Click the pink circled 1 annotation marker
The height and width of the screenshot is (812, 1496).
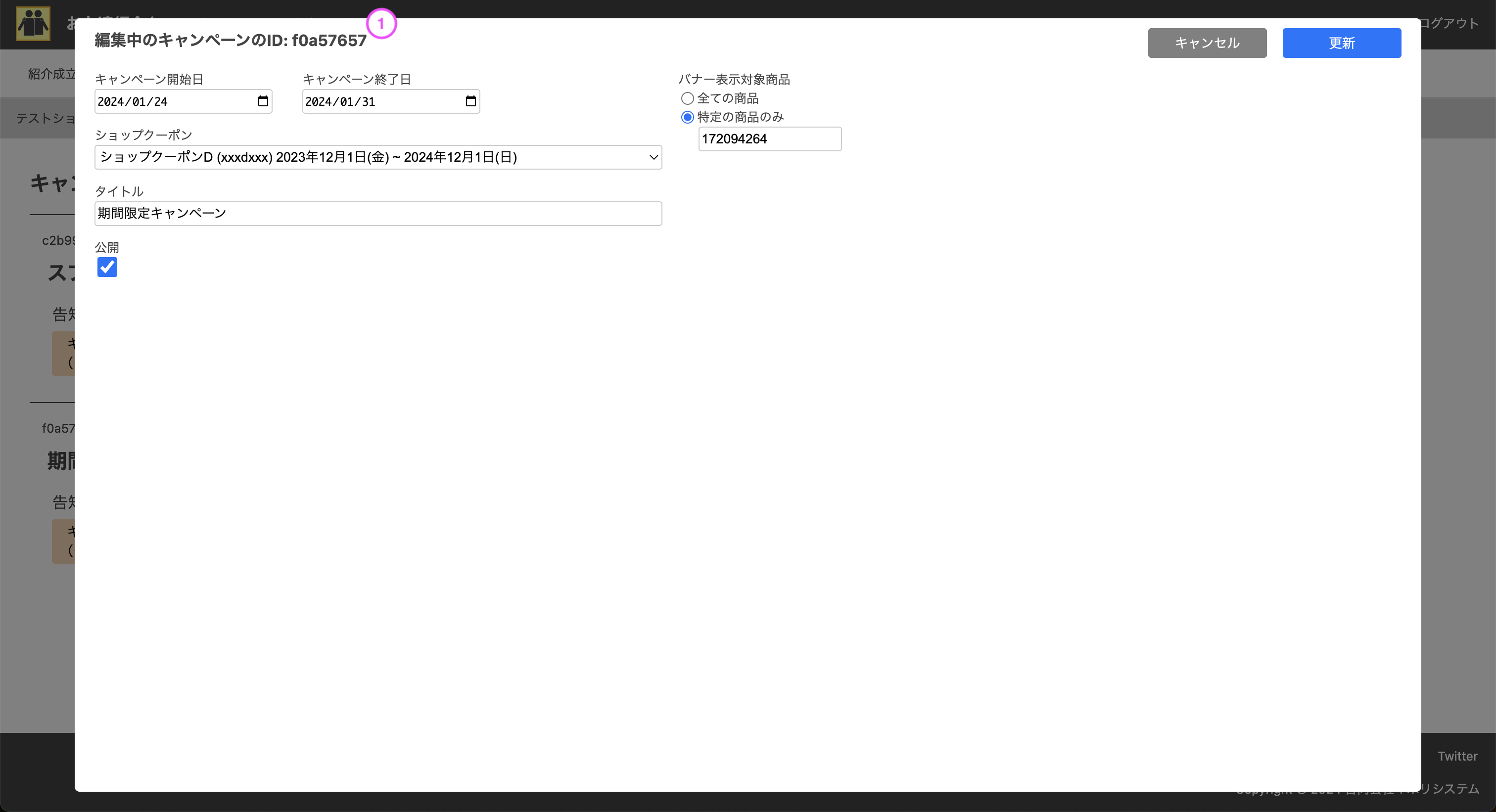381,23
